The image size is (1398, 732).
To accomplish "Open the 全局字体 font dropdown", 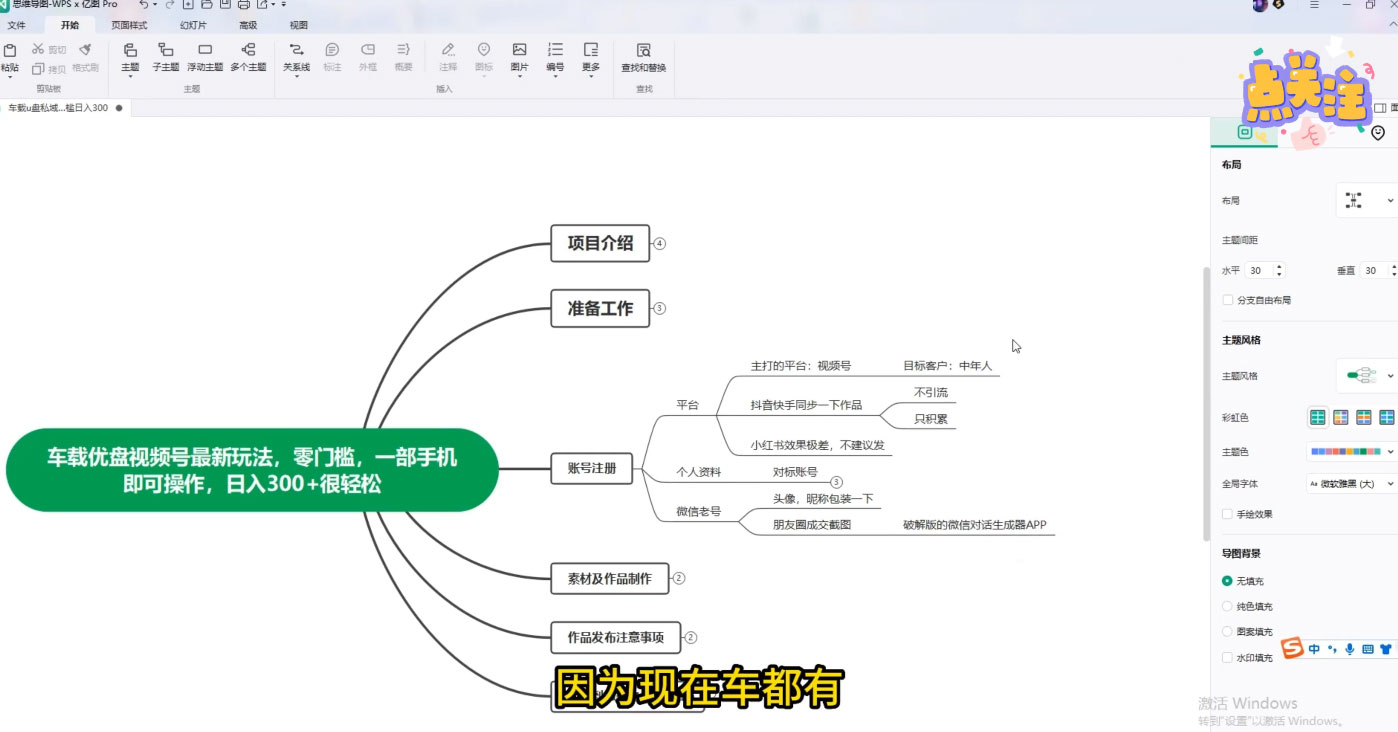I will click(x=1350, y=483).
